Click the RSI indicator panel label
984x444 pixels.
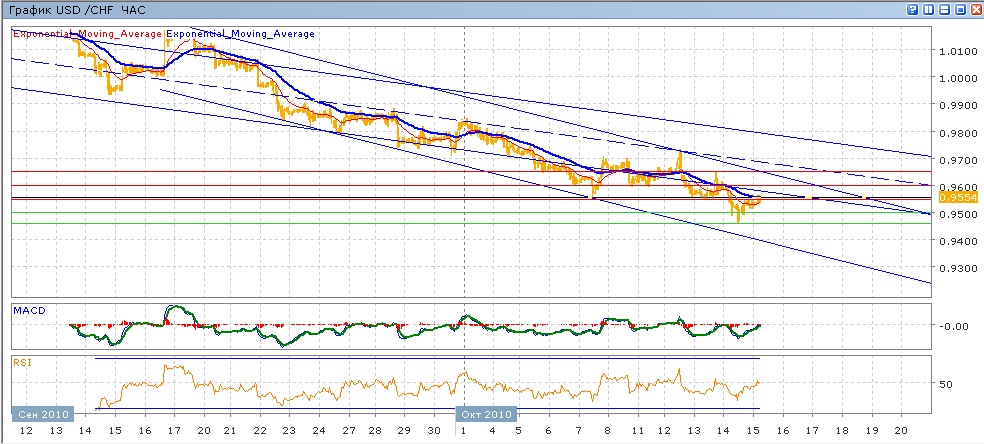(x=22, y=364)
